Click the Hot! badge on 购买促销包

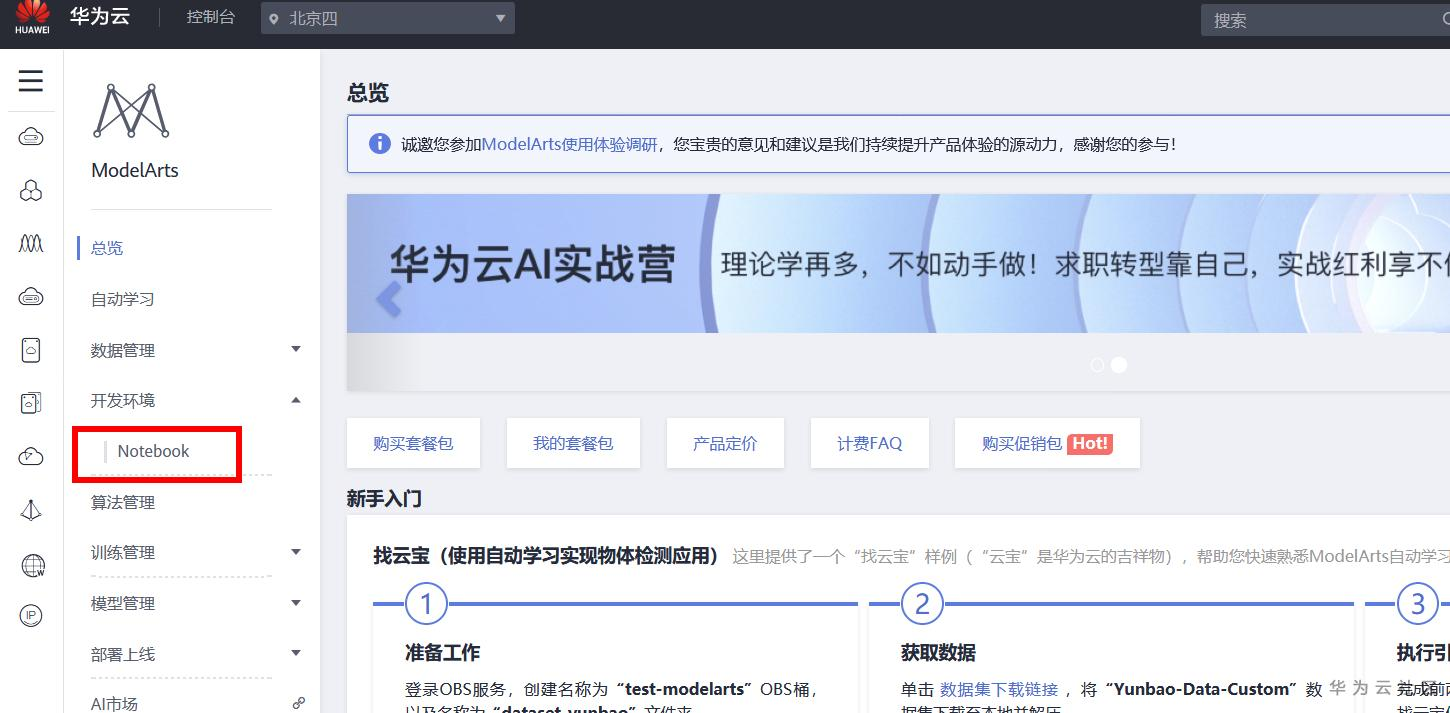(1090, 443)
